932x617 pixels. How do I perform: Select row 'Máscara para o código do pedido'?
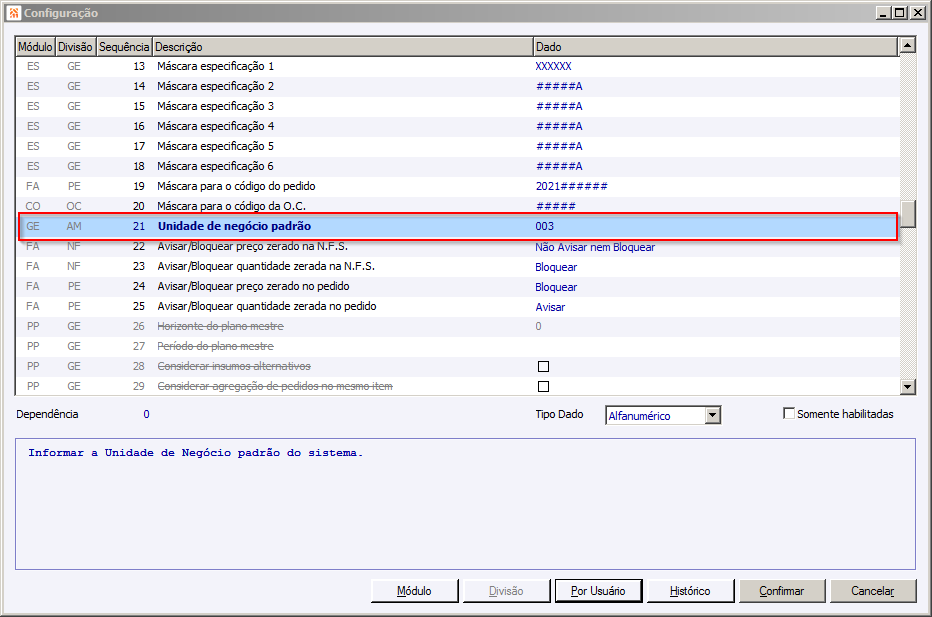click(456, 186)
